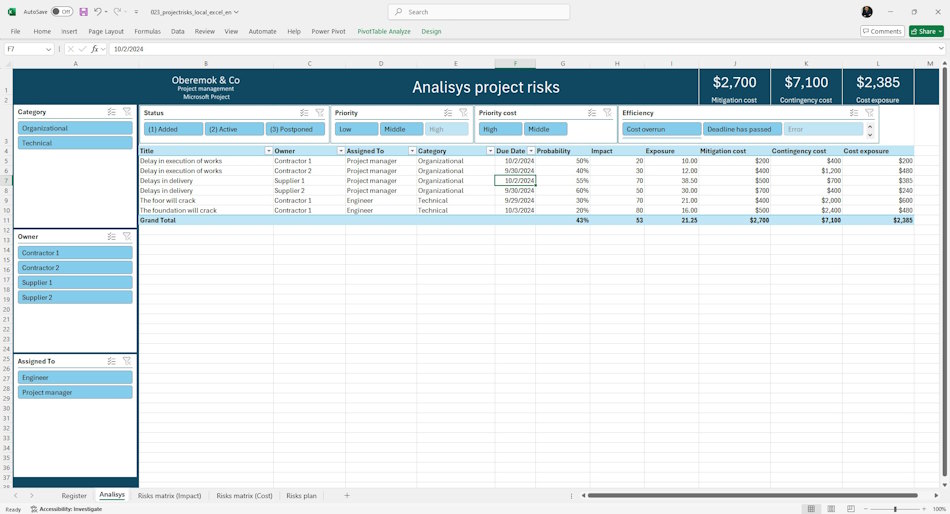Viewport: 950px width, 514px height.
Task: Add a new sheet with plus icon
Action: pyautogui.click(x=347, y=495)
